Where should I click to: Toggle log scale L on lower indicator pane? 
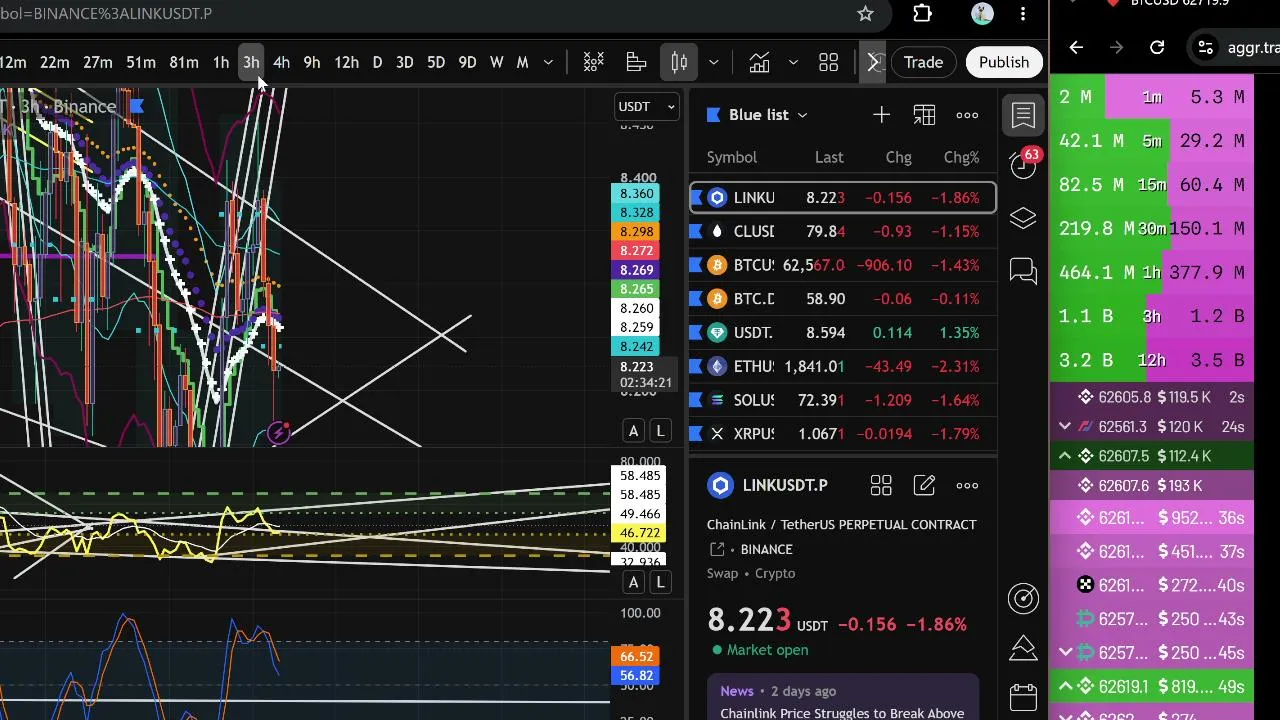[x=660, y=583]
